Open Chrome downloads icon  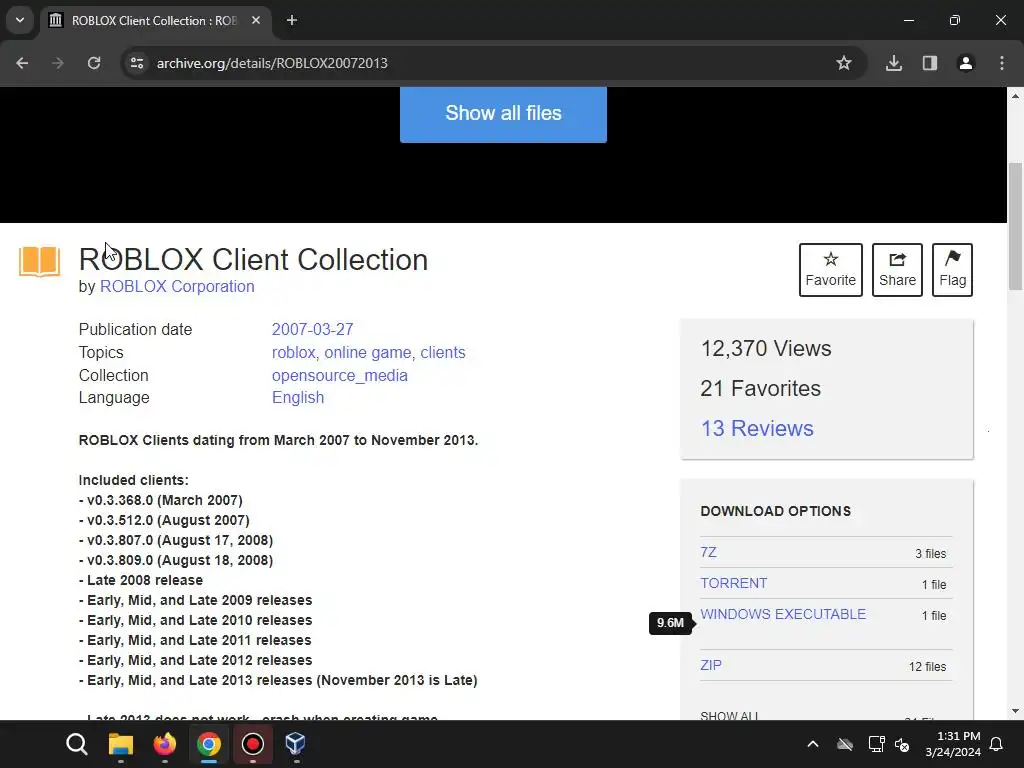point(894,63)
